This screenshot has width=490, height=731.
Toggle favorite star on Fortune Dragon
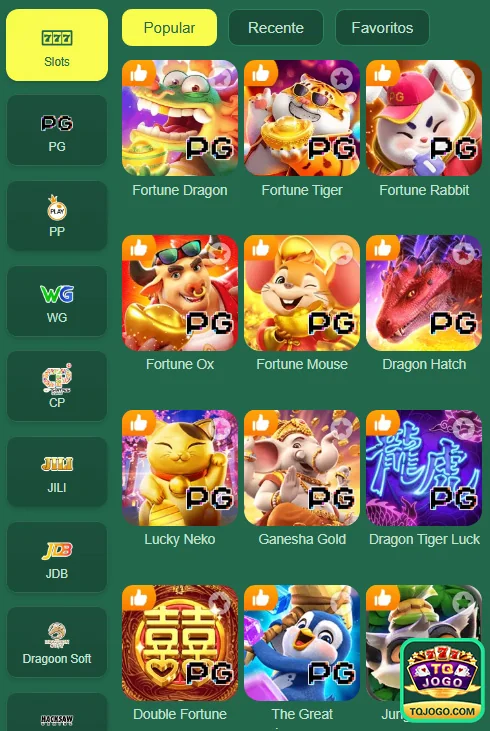click(x=221, y=78)
